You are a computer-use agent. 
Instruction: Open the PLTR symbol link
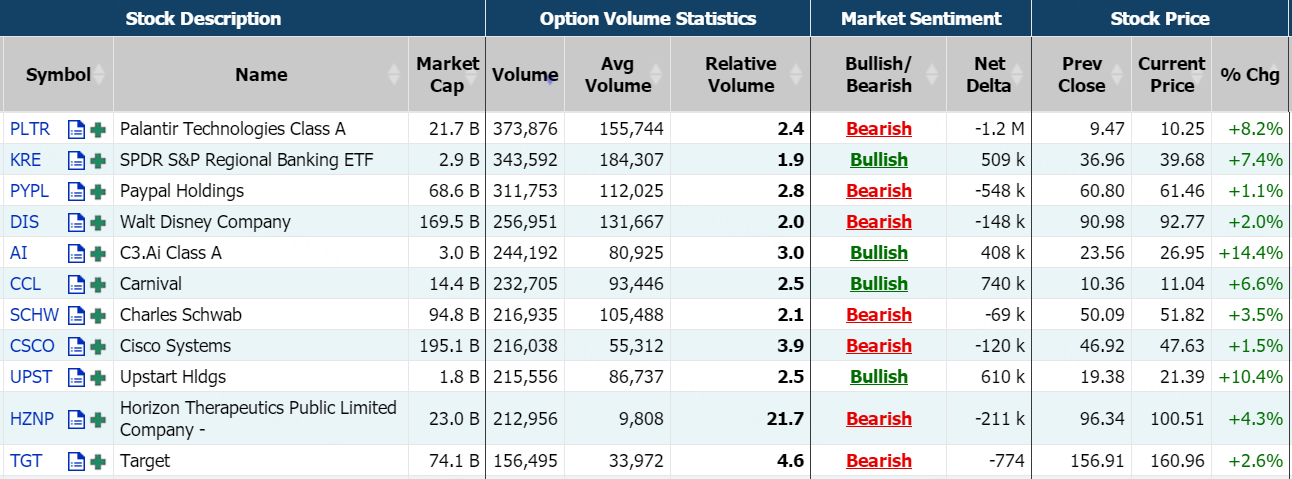28,129
